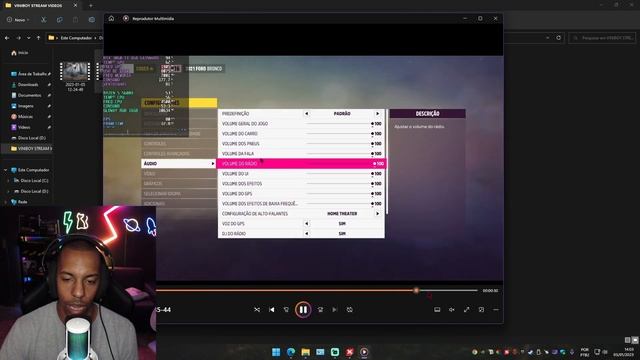Viewport: 640px width, 360px height.
Task: Open the POR PTB2 language switcher
Action: pyautogui.click(x=585, y=352)
